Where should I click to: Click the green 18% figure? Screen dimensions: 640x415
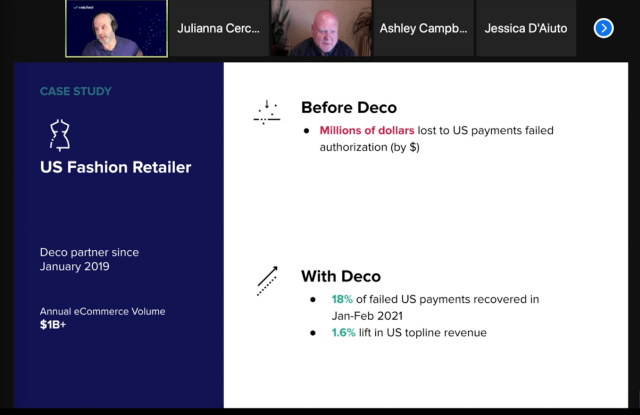(342, 299)
